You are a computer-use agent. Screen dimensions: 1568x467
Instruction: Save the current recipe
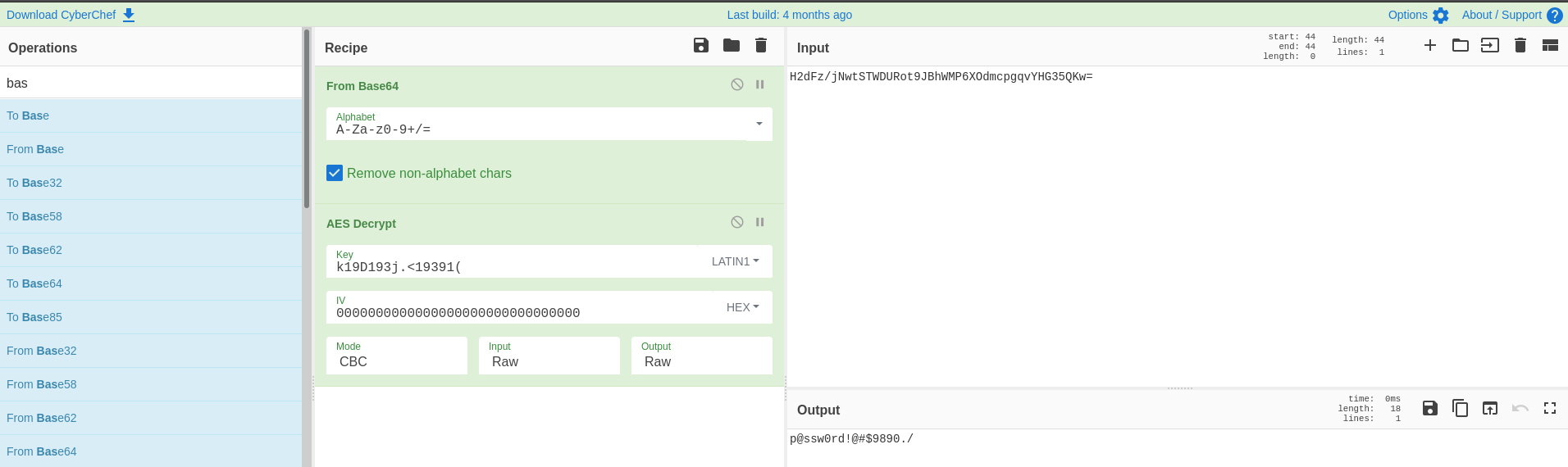pyautogui.click(x=700, y=46)
